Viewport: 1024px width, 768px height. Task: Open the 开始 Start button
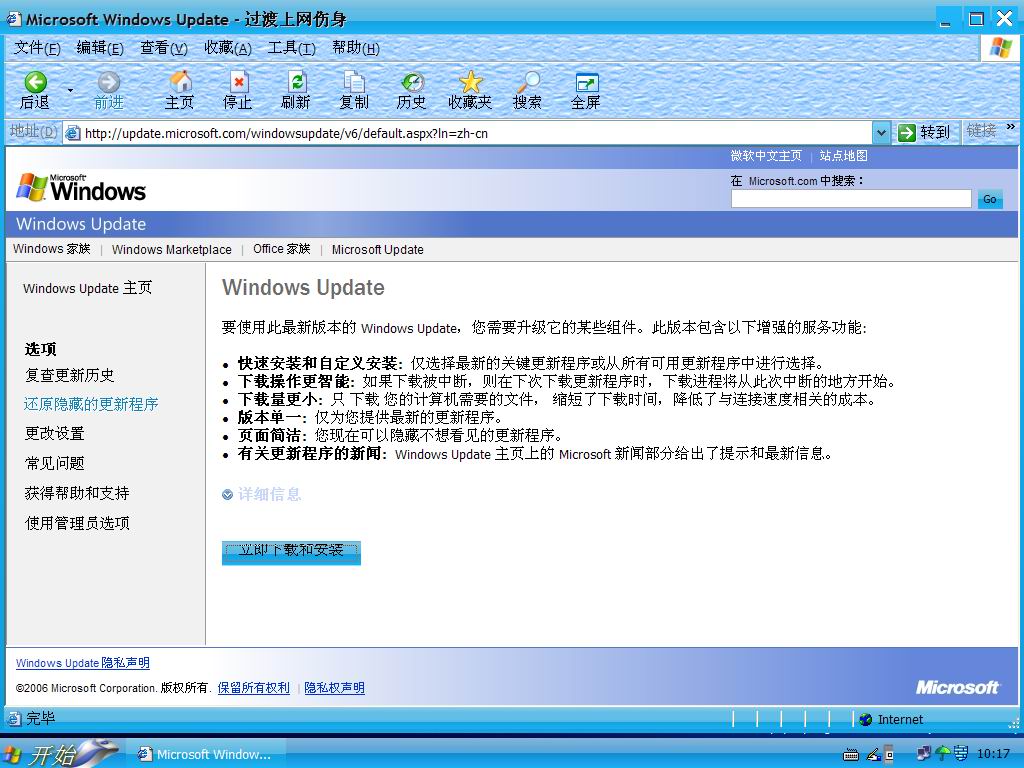(60, 754)
